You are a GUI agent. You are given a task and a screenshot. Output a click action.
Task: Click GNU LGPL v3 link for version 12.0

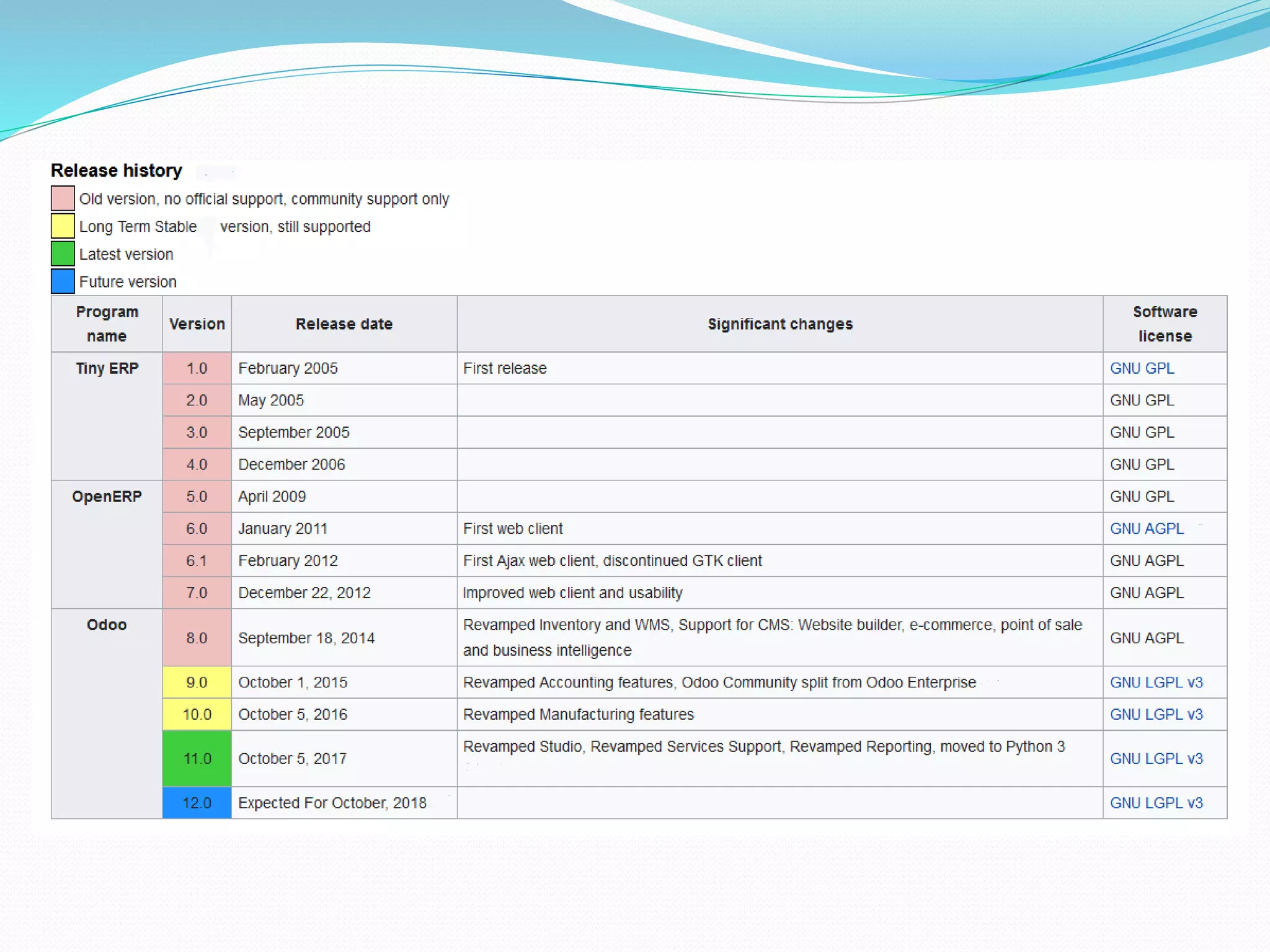coord(1156,803)
